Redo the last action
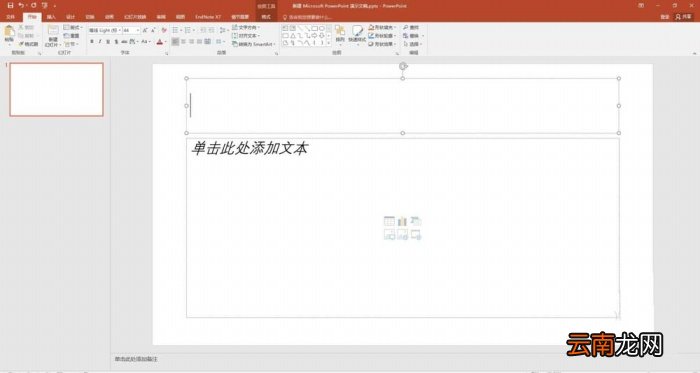Viewport: 700px width, 373px height. click(x=33, y=5)
